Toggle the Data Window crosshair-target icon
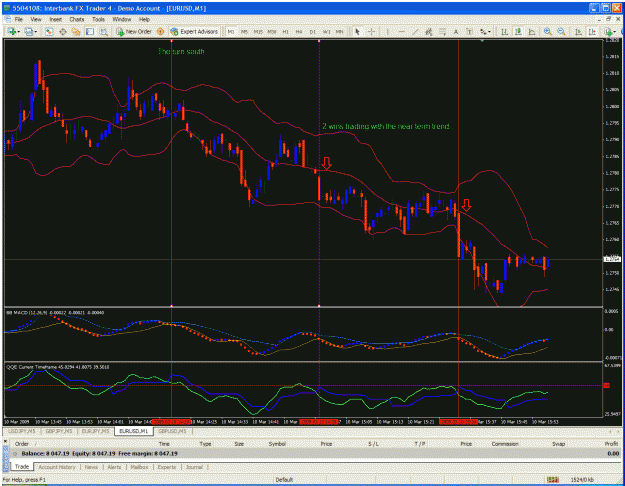 pyautogui.click(x=63, y=31)
